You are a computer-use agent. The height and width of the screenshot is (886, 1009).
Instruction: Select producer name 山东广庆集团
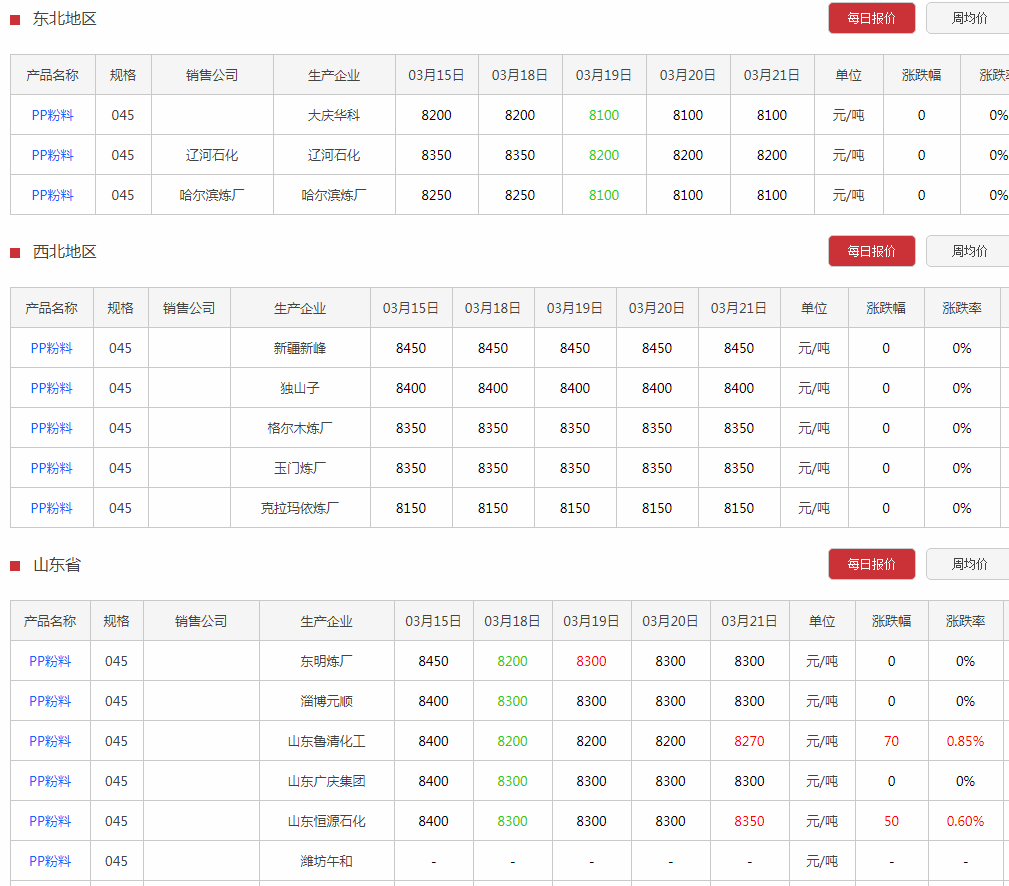[x=326, y=781]
